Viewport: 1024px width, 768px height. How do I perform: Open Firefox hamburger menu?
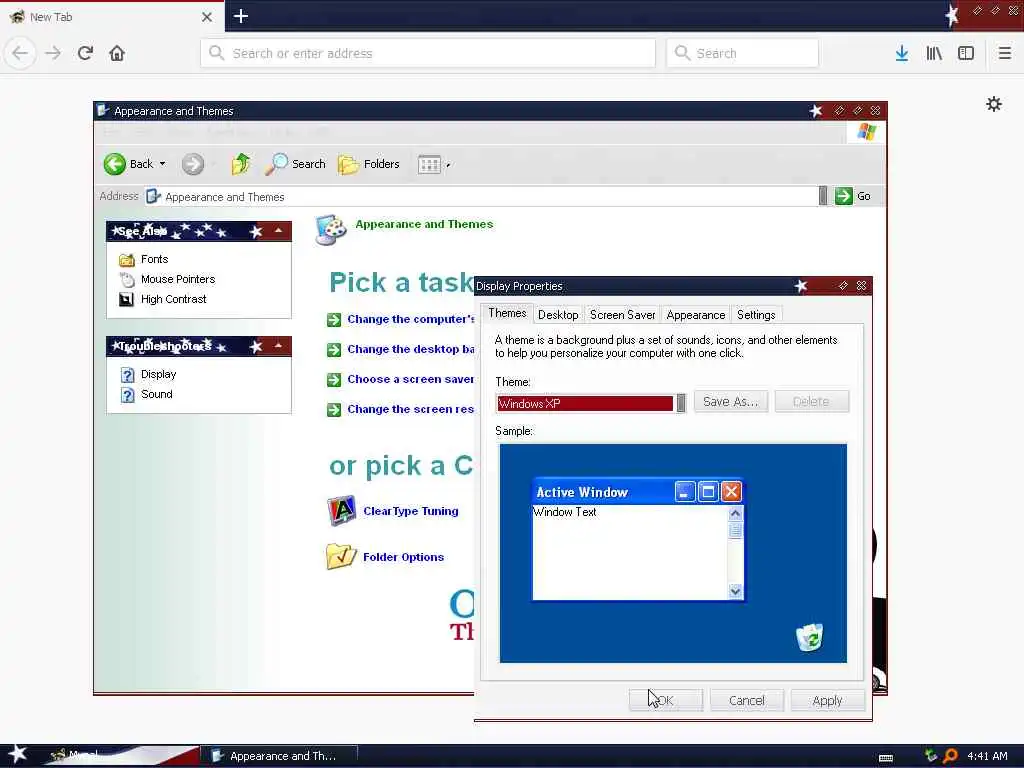[1004, 53]
